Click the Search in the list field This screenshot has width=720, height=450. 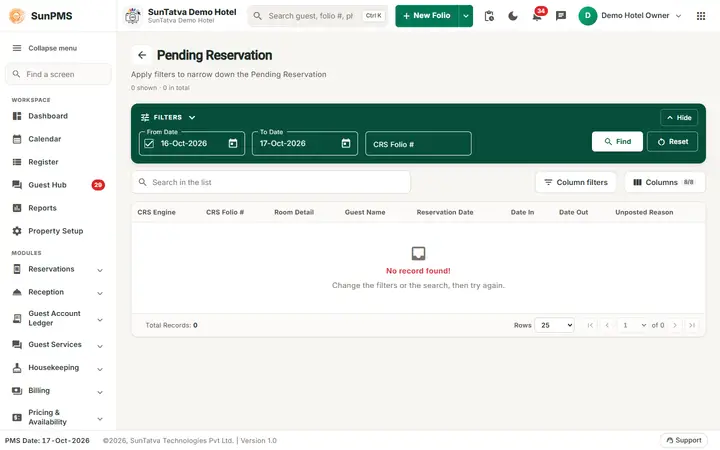pyautogui.click(x=271, y=182)
